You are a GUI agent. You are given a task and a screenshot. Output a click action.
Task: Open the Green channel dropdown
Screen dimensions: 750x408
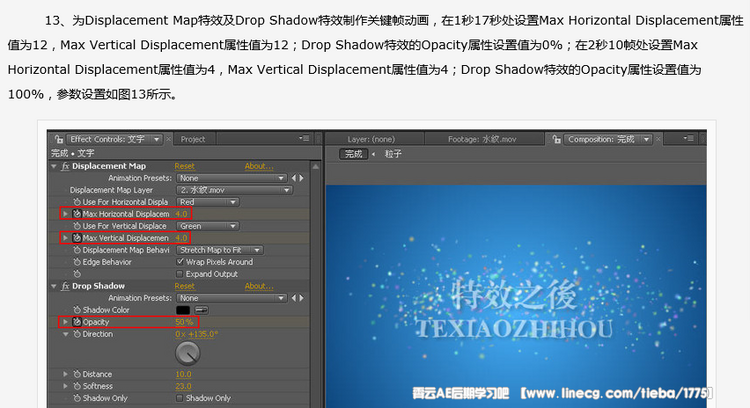208,226
